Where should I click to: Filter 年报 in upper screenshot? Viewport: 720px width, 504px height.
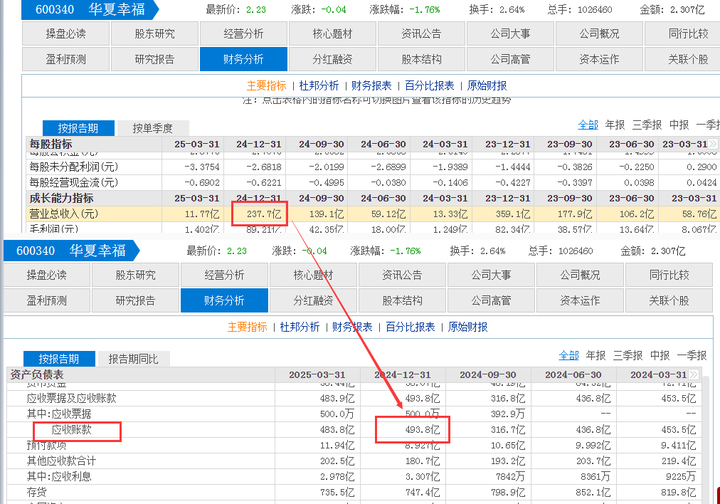click(x=614, y=125)
